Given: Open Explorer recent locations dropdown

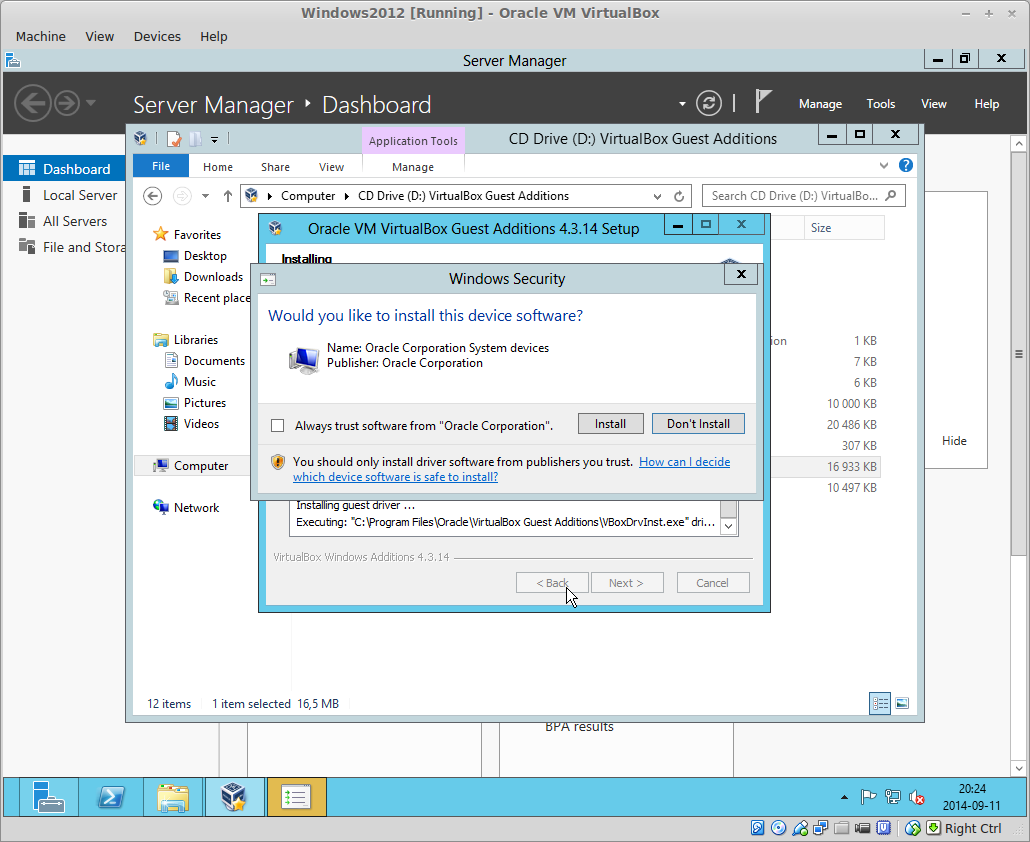Looking at the screenshot, I should tap(206, 196).
